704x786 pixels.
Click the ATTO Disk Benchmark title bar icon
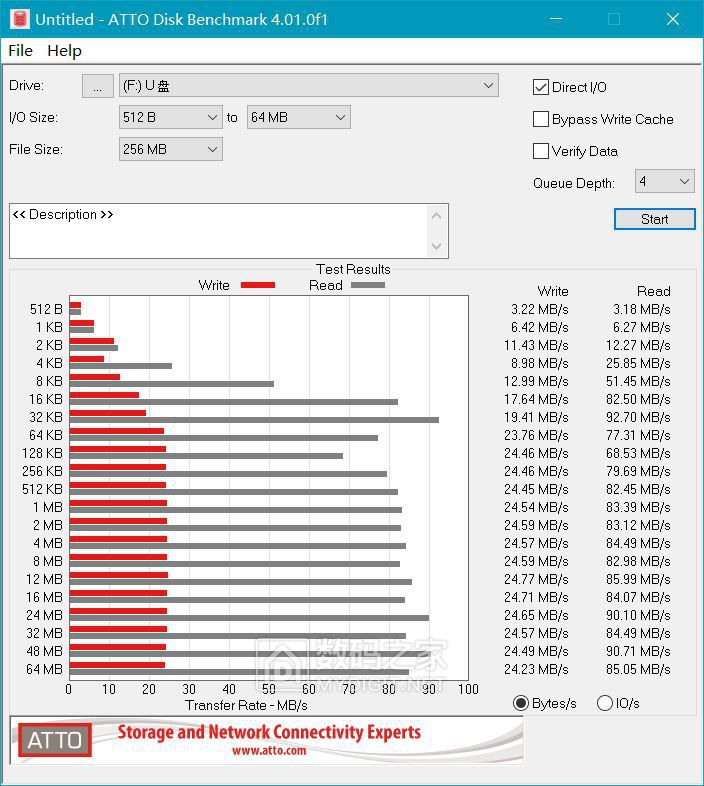[x=20, y=19]
